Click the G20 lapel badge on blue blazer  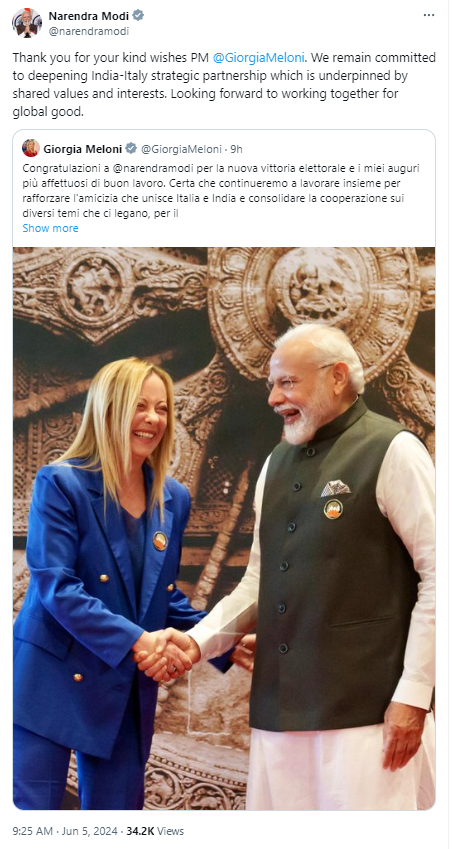[x=160, y=540]
